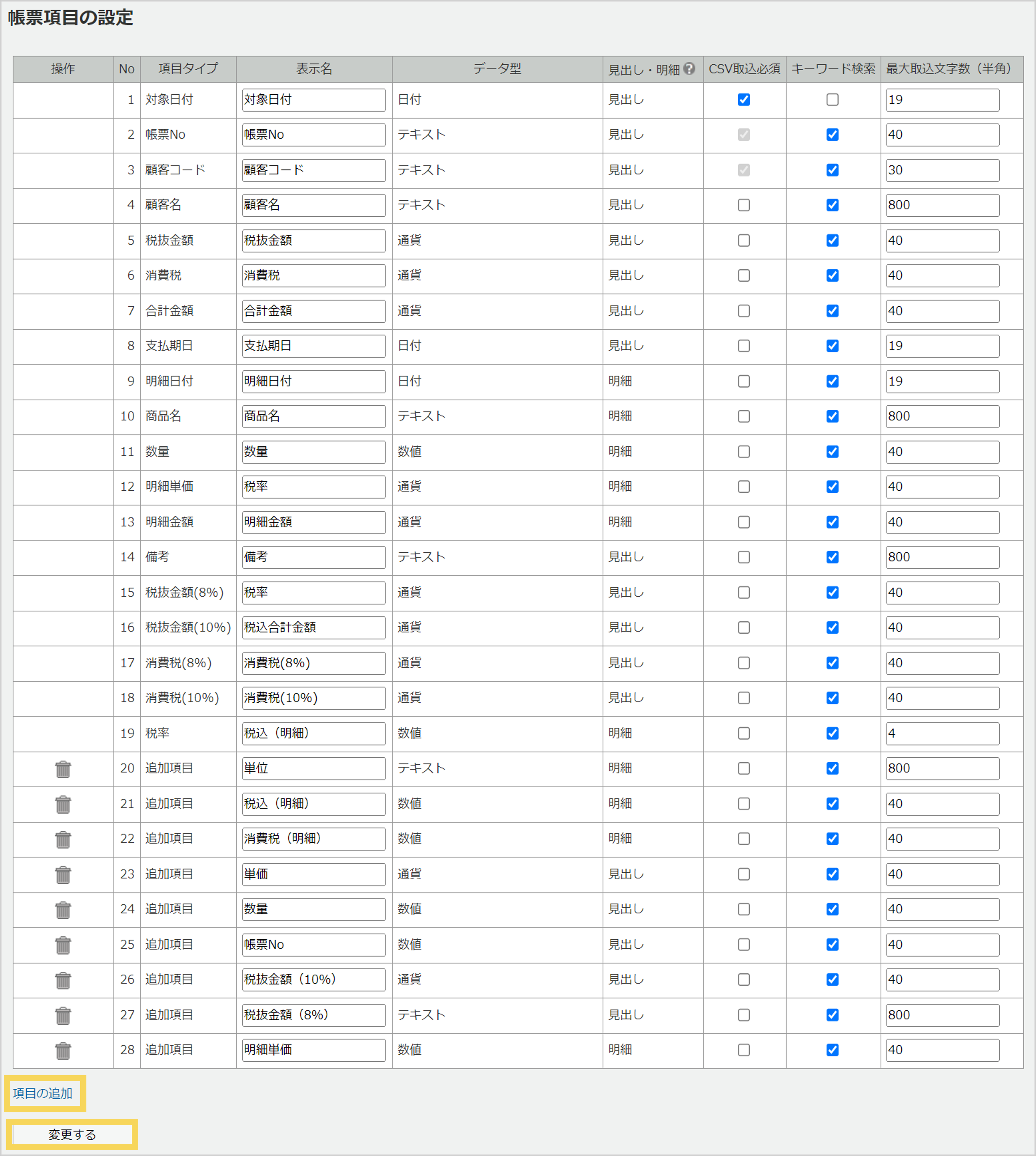Uncheck CSV取込必須 for row 1 対象日付
This screenshot has height=1156, width=1036.
coord(743,100)
